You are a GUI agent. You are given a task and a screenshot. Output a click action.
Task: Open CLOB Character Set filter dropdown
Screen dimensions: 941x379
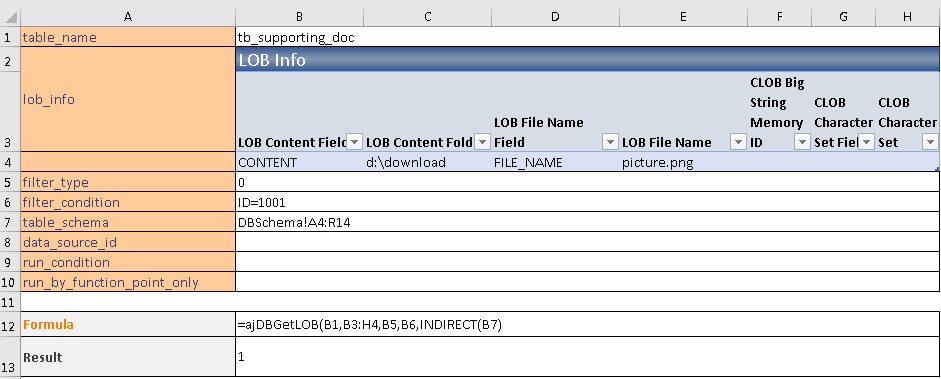tap(930, 142)
